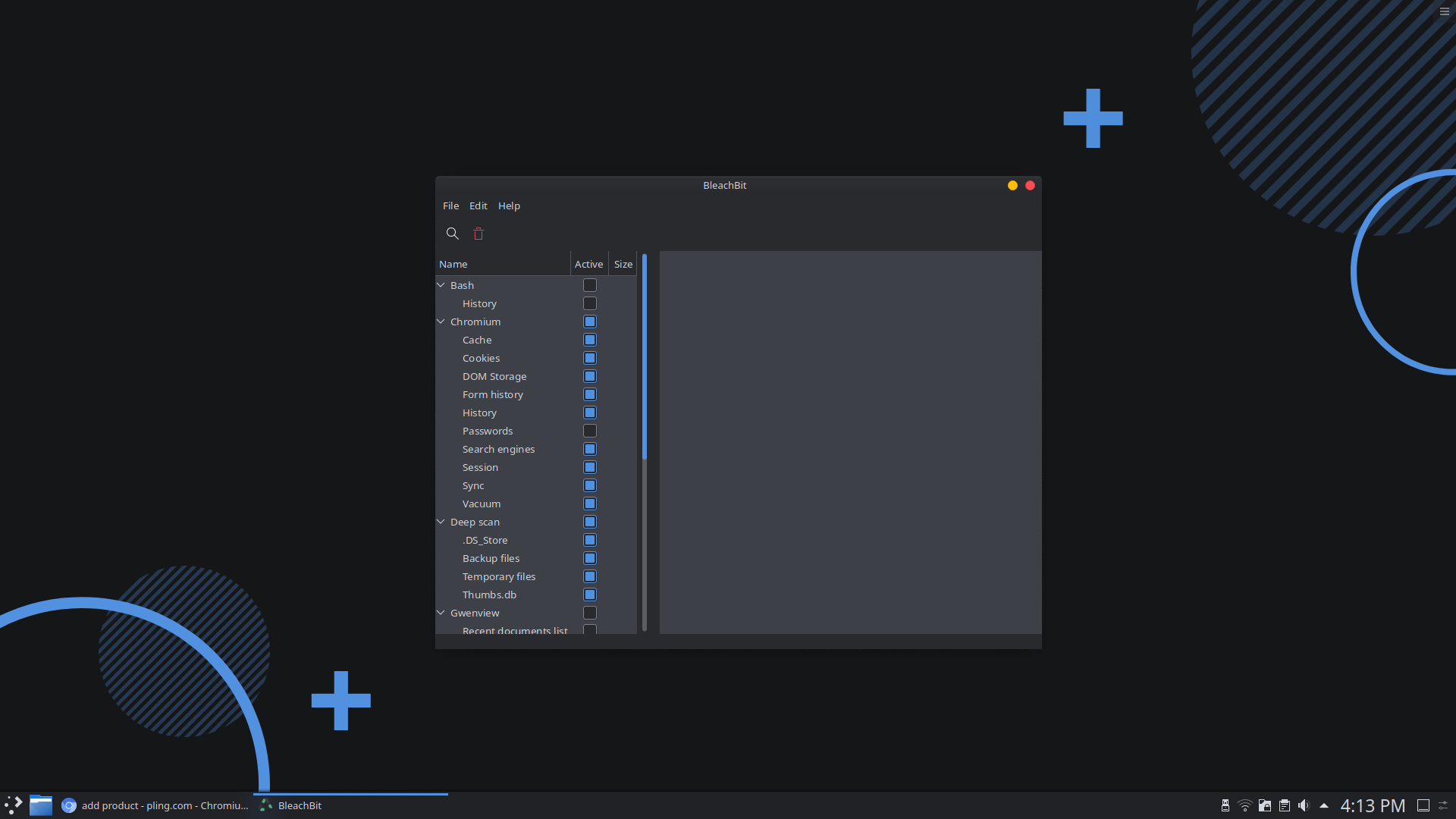Uncheck the Sync checkbox
The image size is (1456, 819).
pos(590,485)
